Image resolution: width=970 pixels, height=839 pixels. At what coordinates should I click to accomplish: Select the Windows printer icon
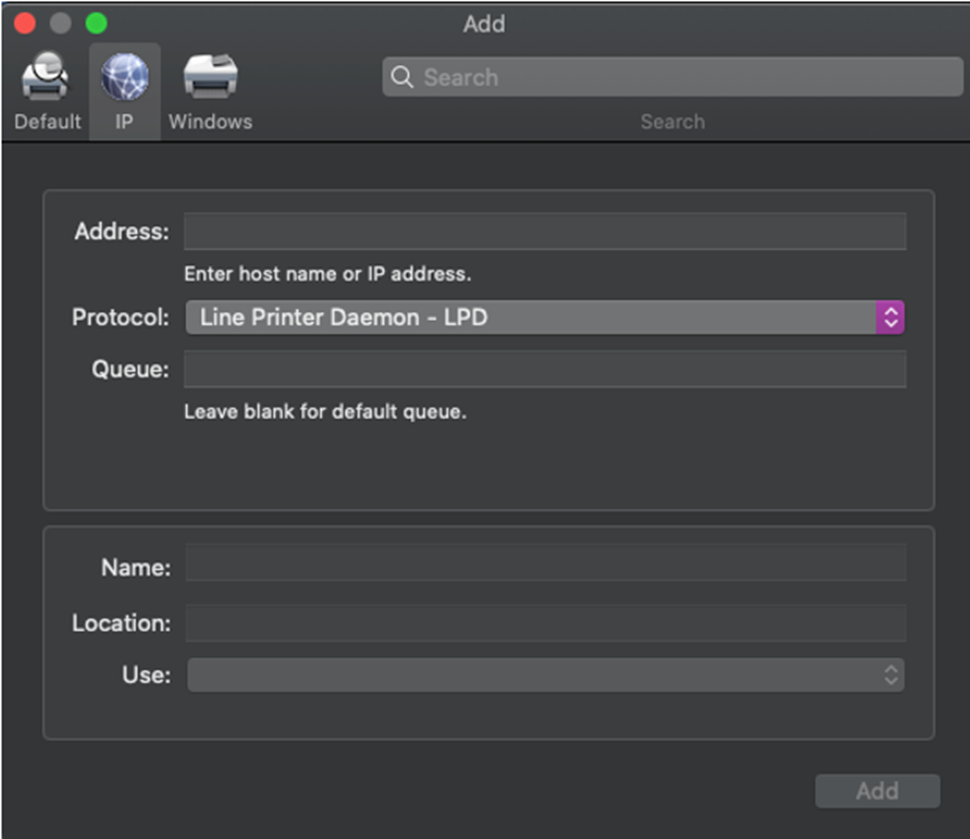210,78
